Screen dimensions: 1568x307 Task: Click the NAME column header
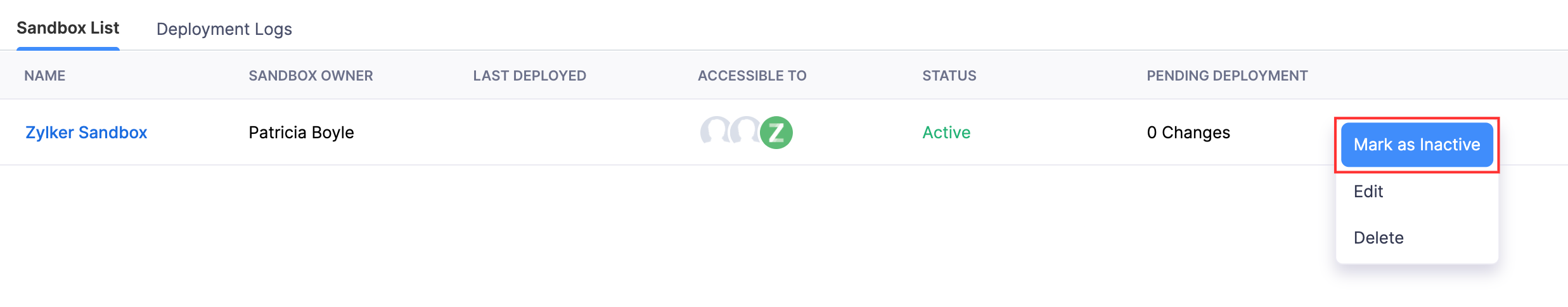45,75
